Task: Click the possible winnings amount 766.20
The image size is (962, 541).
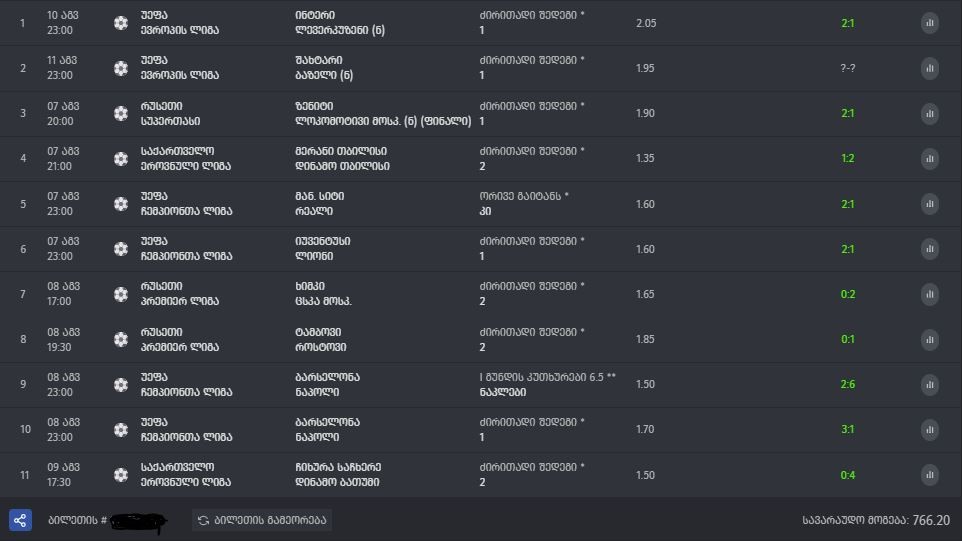Action: [931, 520]
